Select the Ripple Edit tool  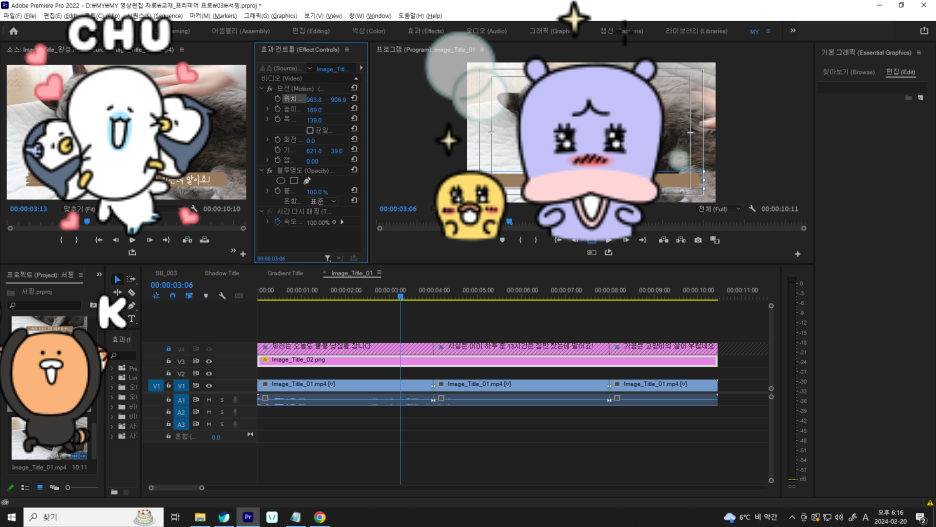pos(118,292)
